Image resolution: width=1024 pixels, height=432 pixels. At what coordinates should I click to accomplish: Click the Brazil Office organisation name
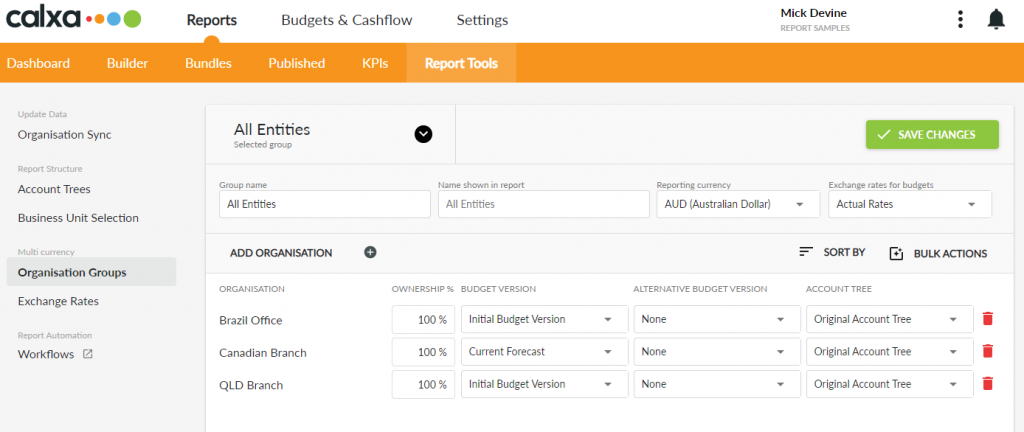click(x=251, y=320)
